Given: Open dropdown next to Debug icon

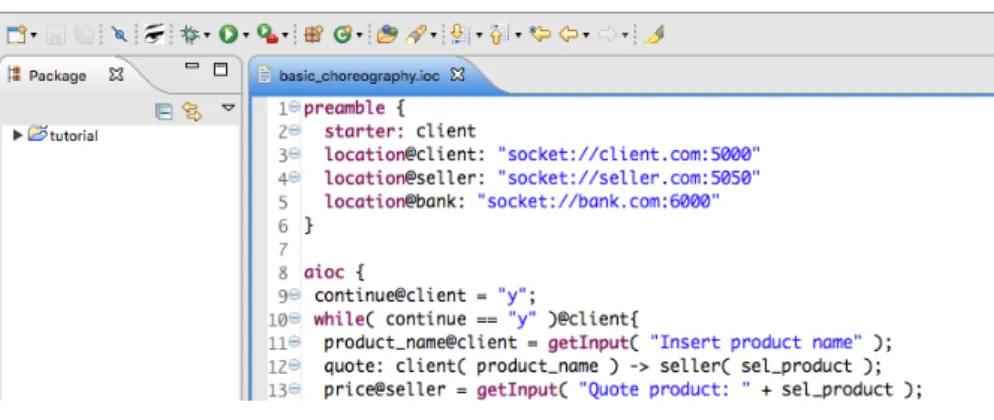Looking at the screenshot, I should click(x=207, y=35).
